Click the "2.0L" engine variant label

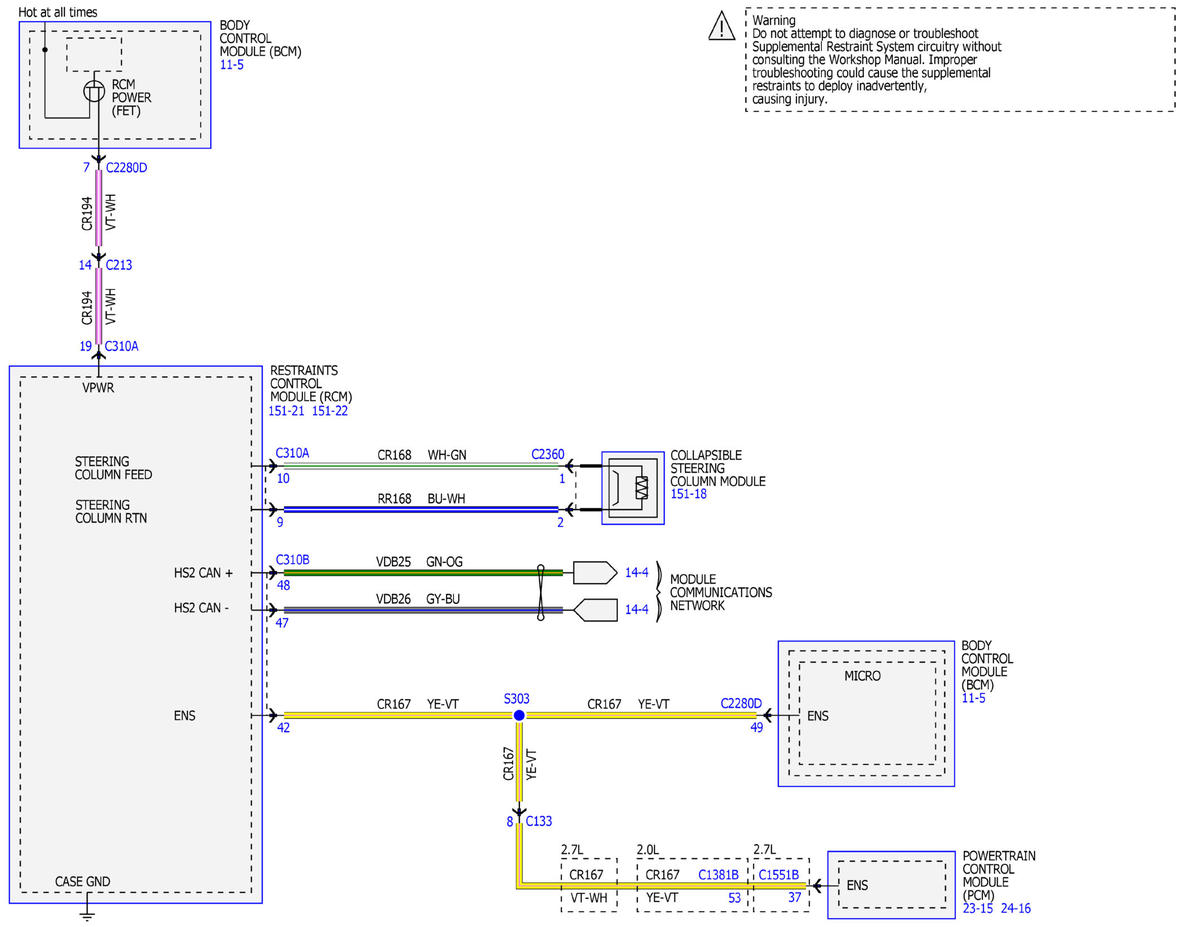tap(650, 850)
